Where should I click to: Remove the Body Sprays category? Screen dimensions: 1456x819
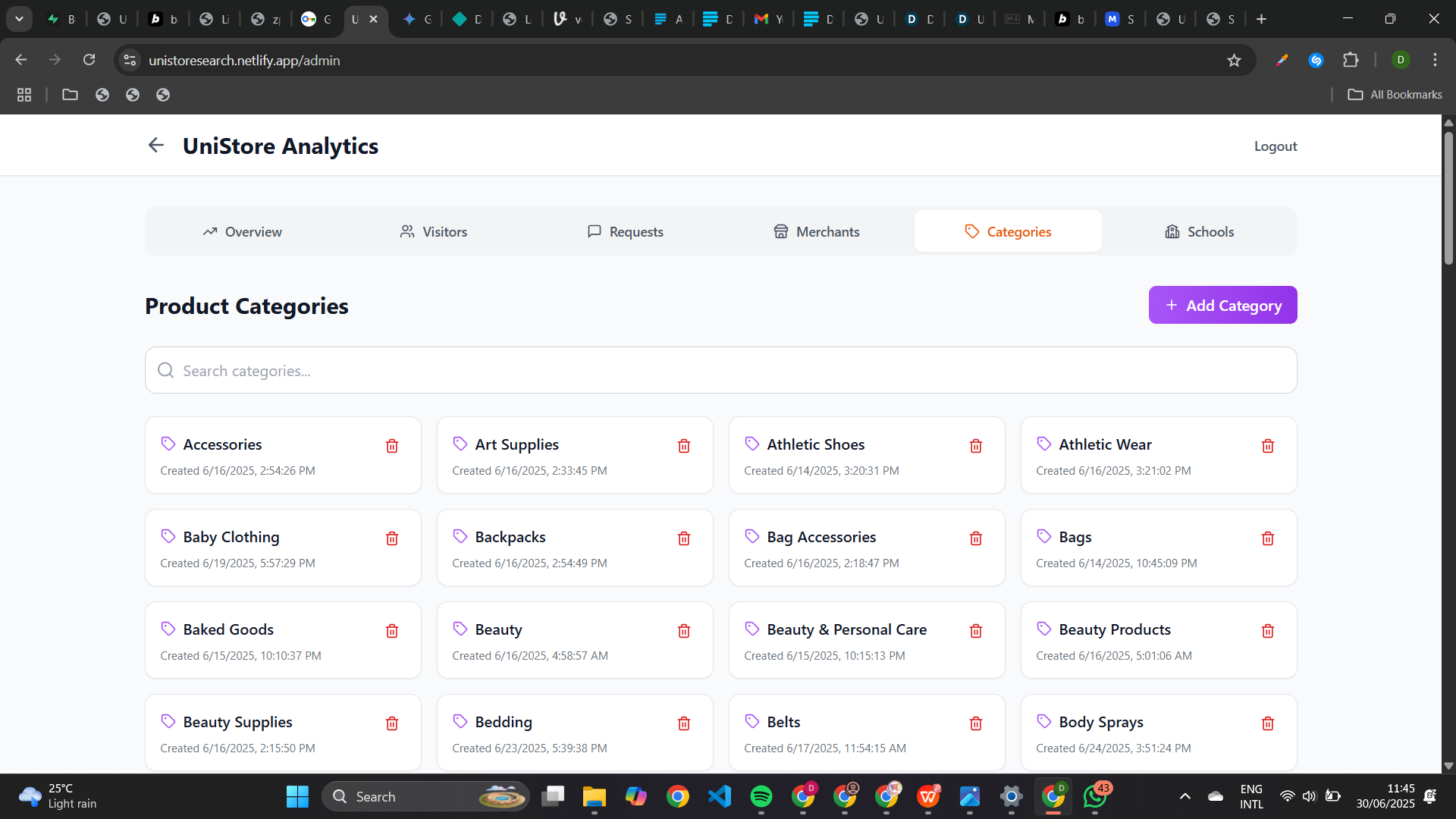pyautogui.click(x=1268, y=723)
